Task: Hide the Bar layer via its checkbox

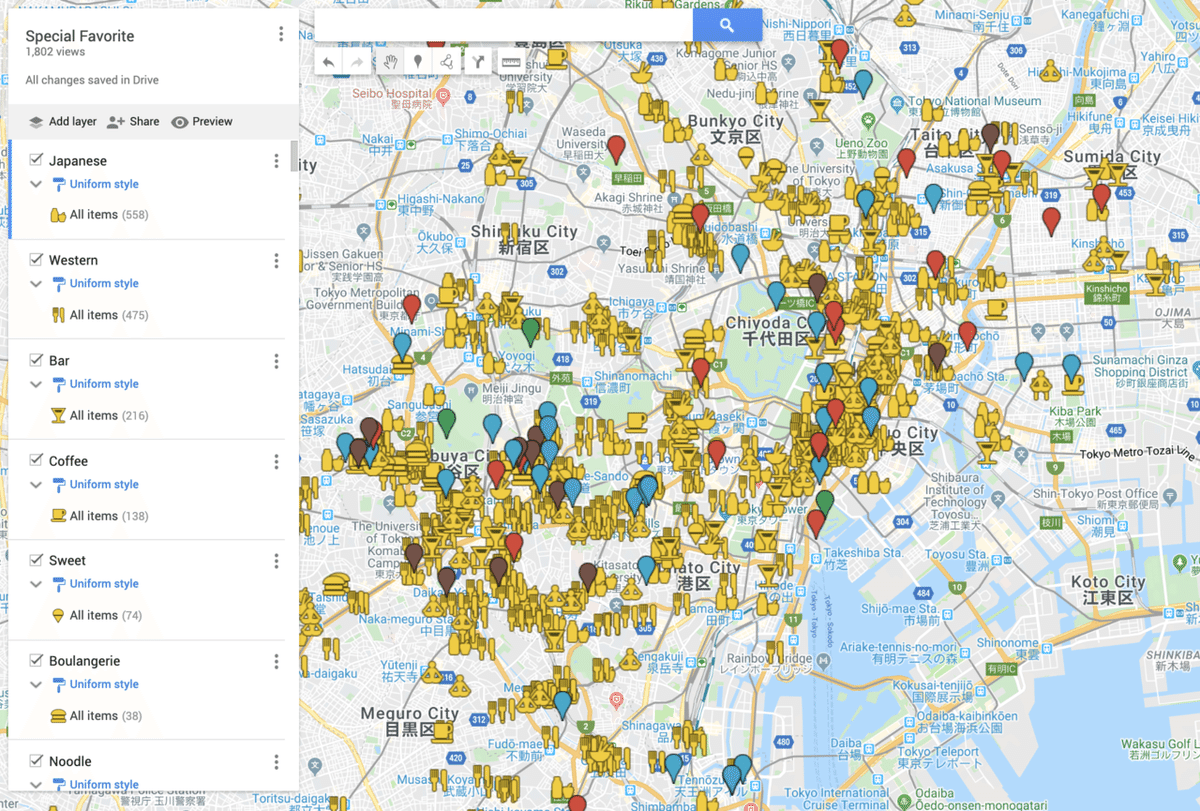Action: pyautogui.click(x=36, y=360)
